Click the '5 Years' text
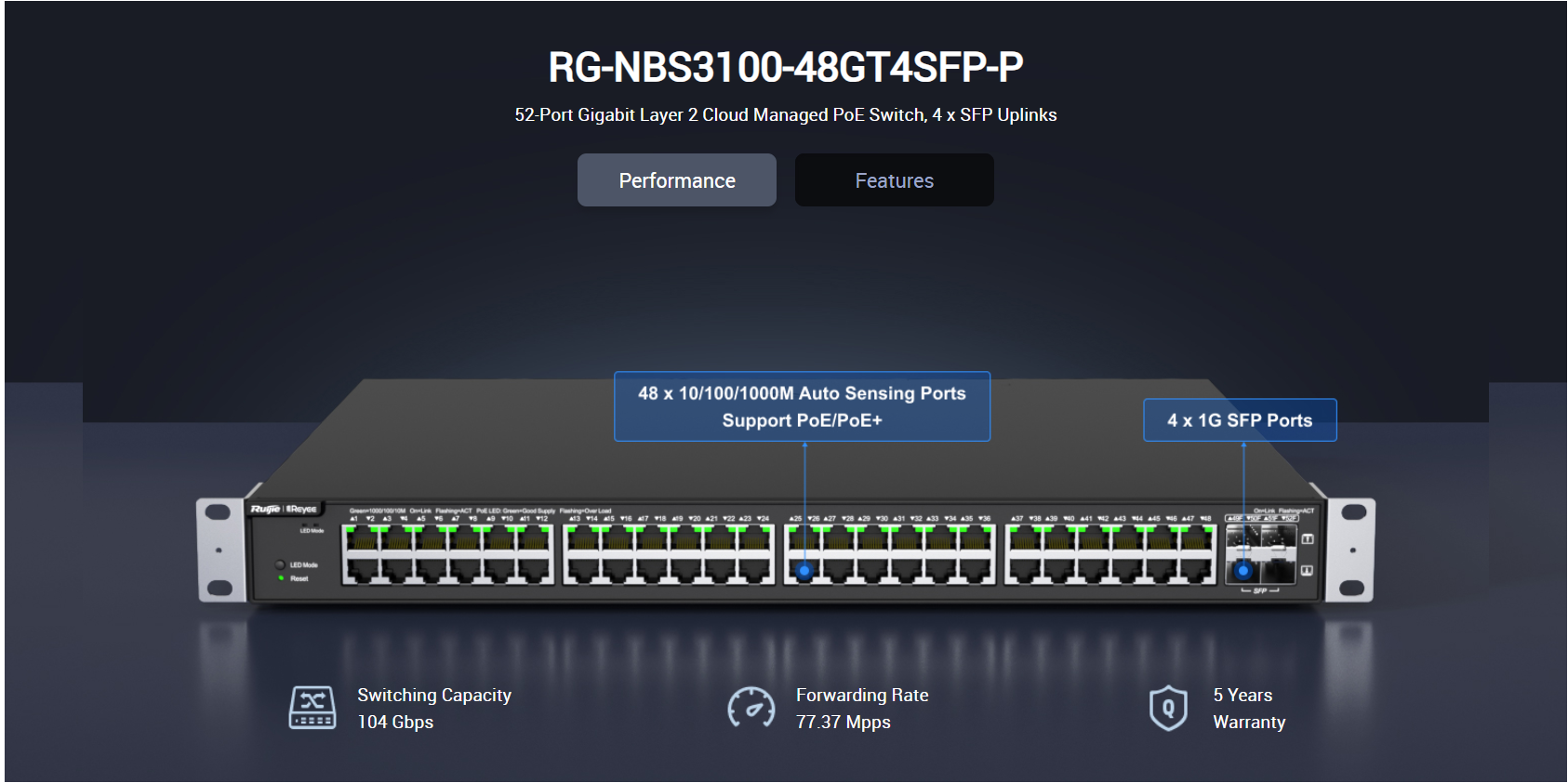 (x=1242, y=695)
